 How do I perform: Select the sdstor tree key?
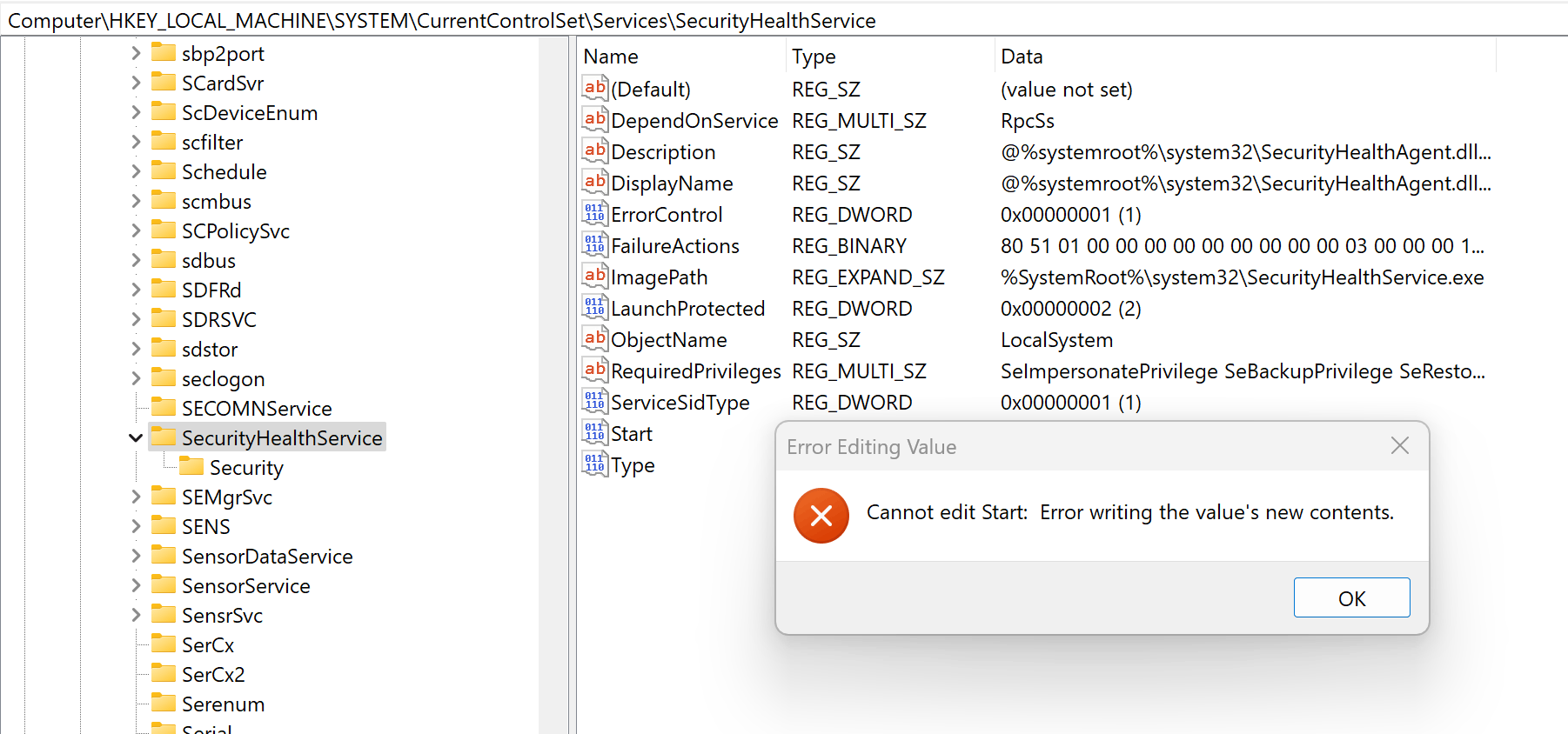click(x=210, y=349)
